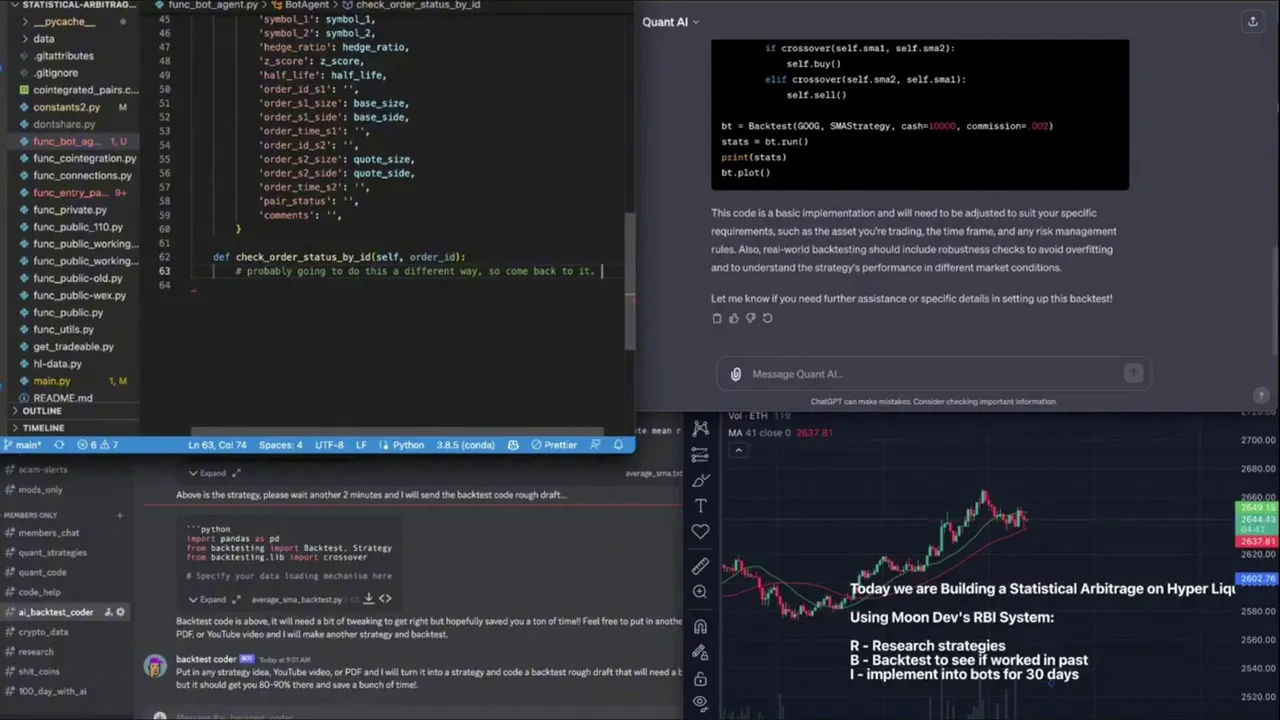Expand the python code block in Discord message
The height and width of the screenshot is (720, 1280).
point(206,599)
